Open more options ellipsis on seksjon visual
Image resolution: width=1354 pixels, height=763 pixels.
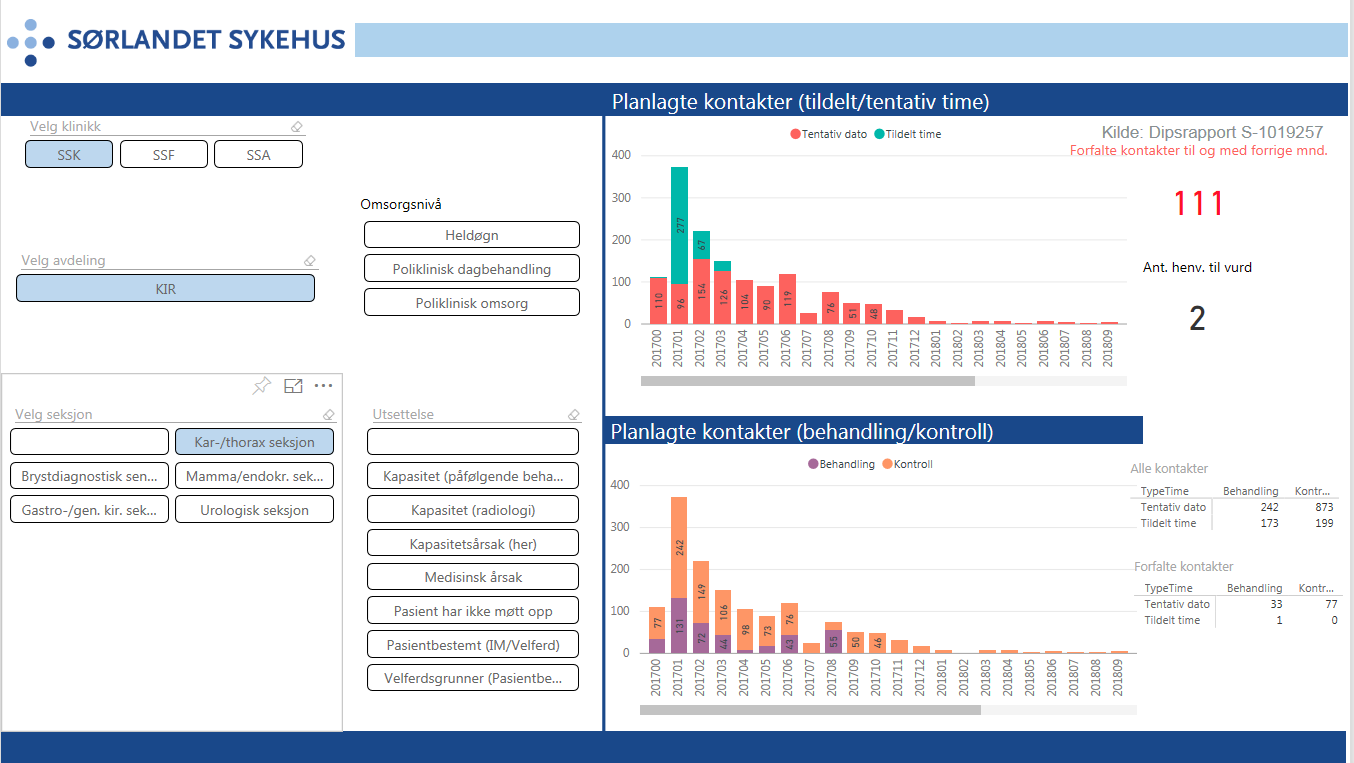[323, 386]
